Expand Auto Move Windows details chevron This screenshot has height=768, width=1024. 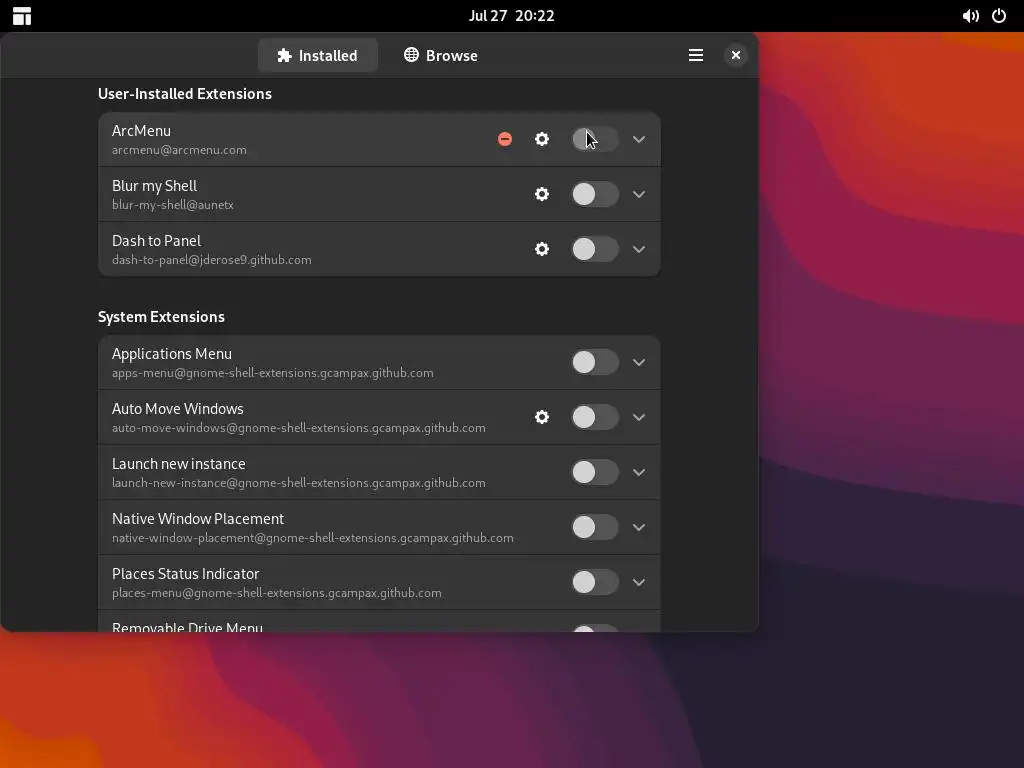click(x=639, y=417)
